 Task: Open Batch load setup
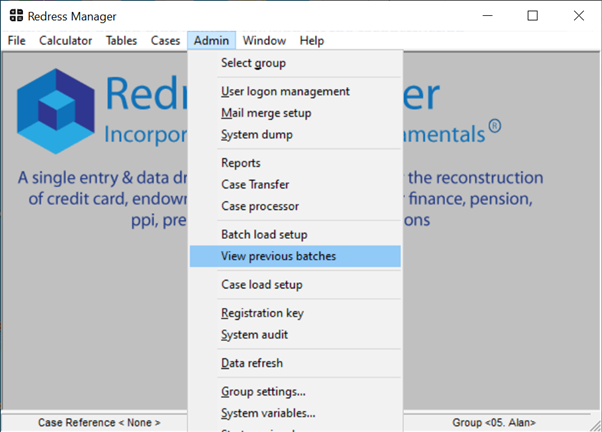pyautogui.click(x=295, y=235)
